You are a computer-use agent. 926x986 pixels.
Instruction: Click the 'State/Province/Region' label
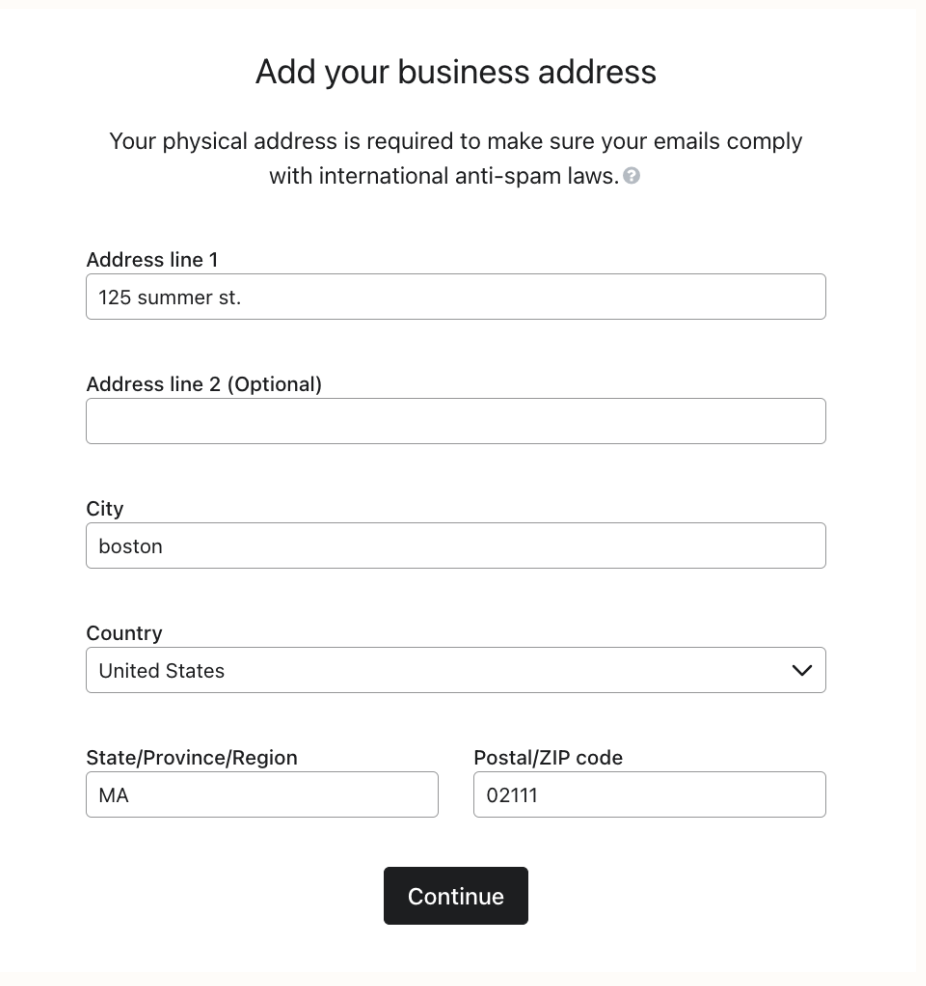191,757
